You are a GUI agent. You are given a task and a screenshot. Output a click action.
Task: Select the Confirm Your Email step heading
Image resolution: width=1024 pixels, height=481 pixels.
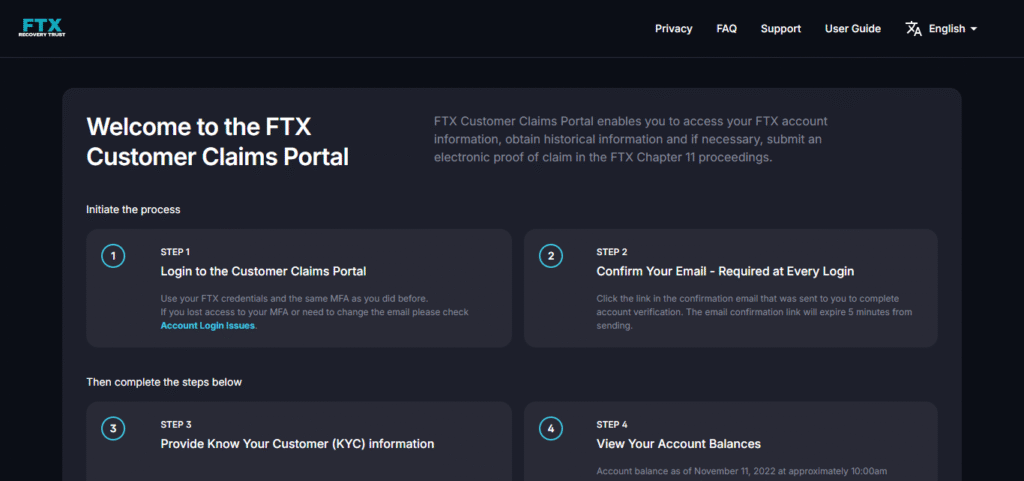[725, 272]
